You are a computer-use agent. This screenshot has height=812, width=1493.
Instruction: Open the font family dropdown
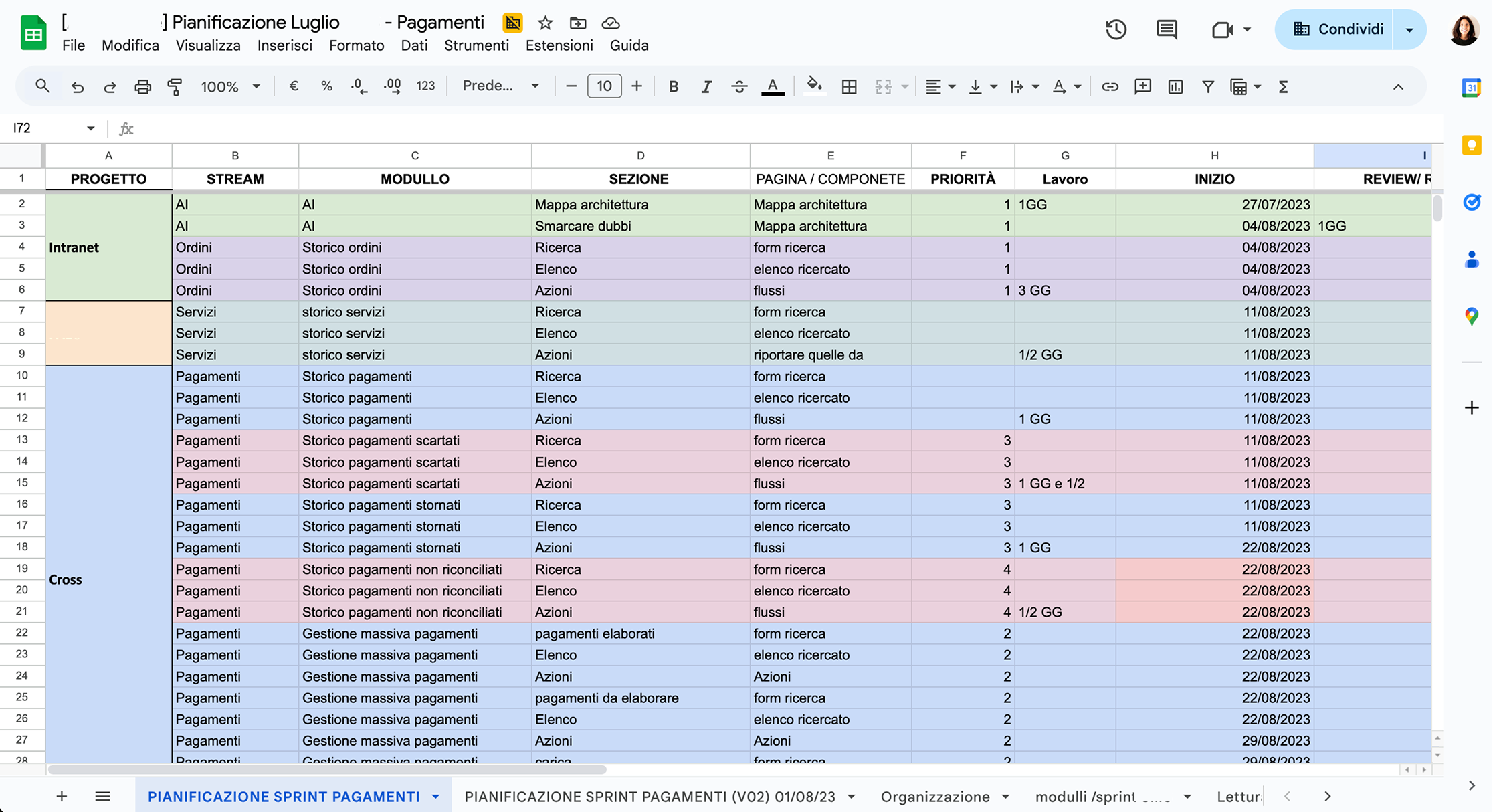[500, 86]
